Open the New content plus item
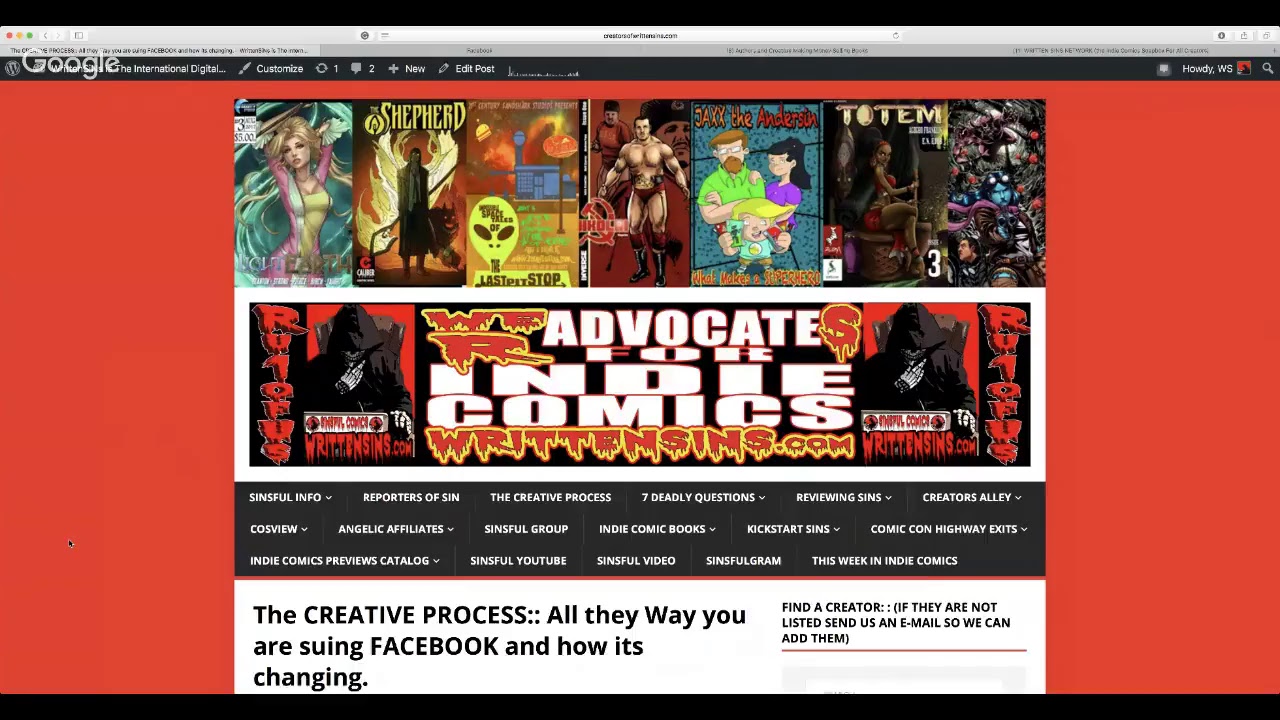The width and height of the screenshot is (1280, 720). pyautogui.click(x=407, y=69)
